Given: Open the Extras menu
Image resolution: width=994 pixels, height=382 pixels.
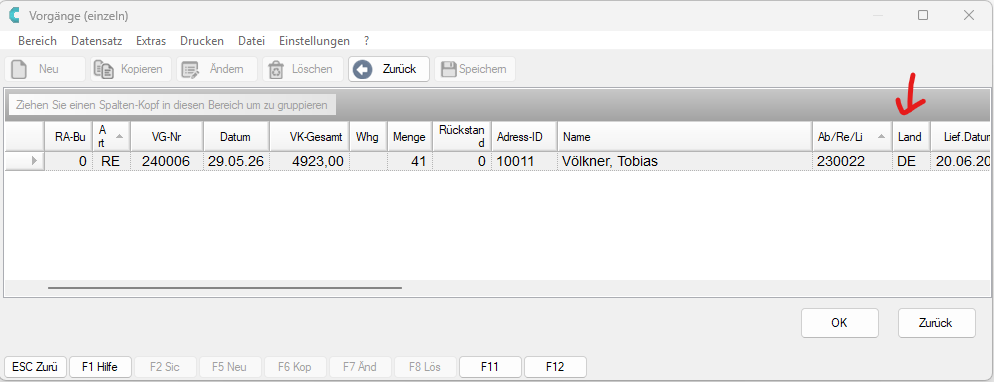Looking at the screenshot, I should (151, 41).
